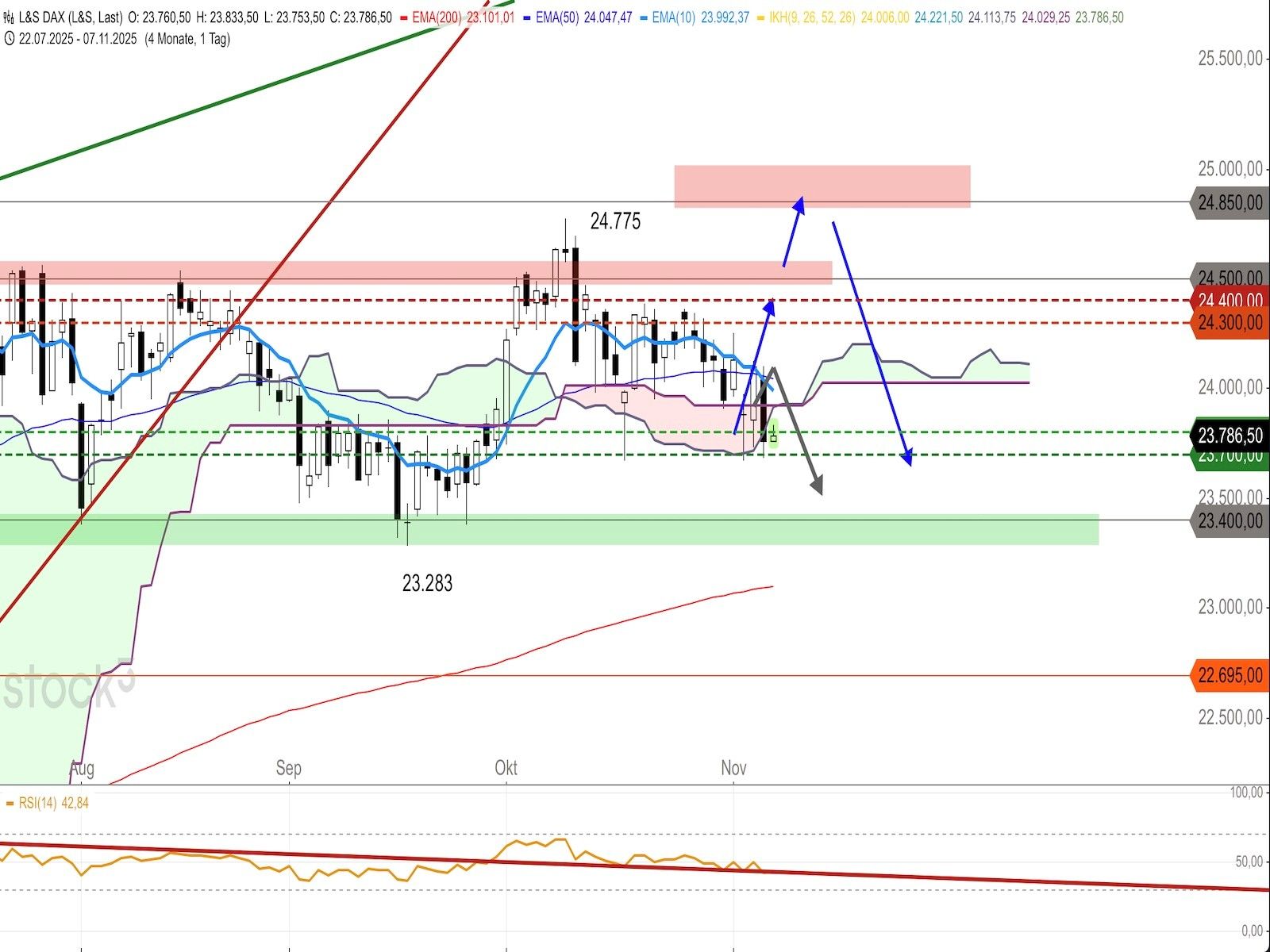This screenshot has width=1270, height=952.
Task: Click the red EMA(200) legend marker
Action: [x=404, y=17]
